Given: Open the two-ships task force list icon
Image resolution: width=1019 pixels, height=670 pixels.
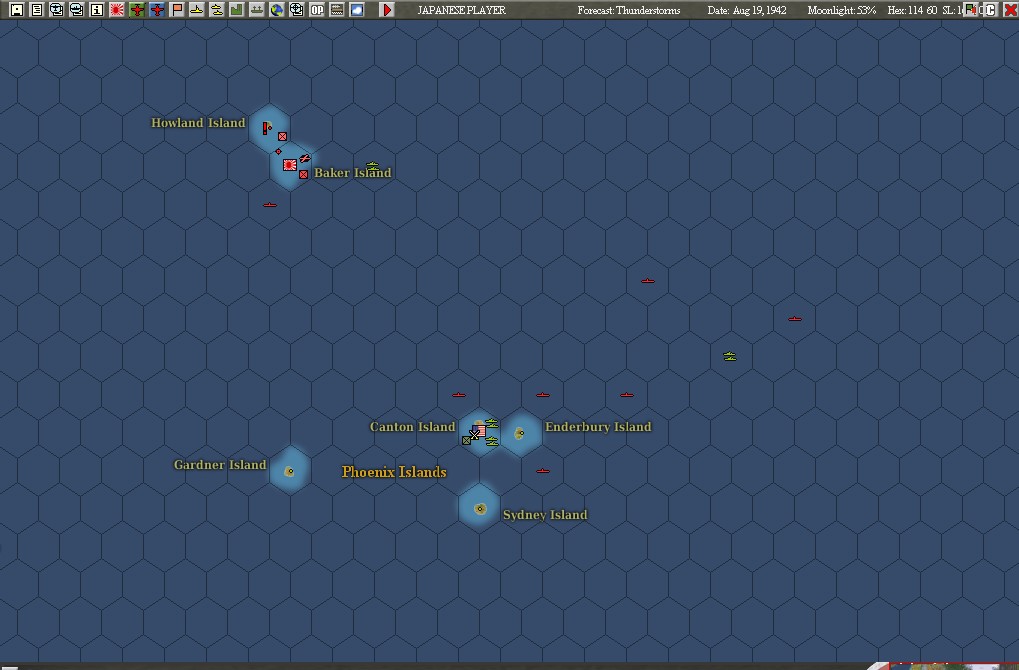Looking at the screenshot, I should pos(216,10).
